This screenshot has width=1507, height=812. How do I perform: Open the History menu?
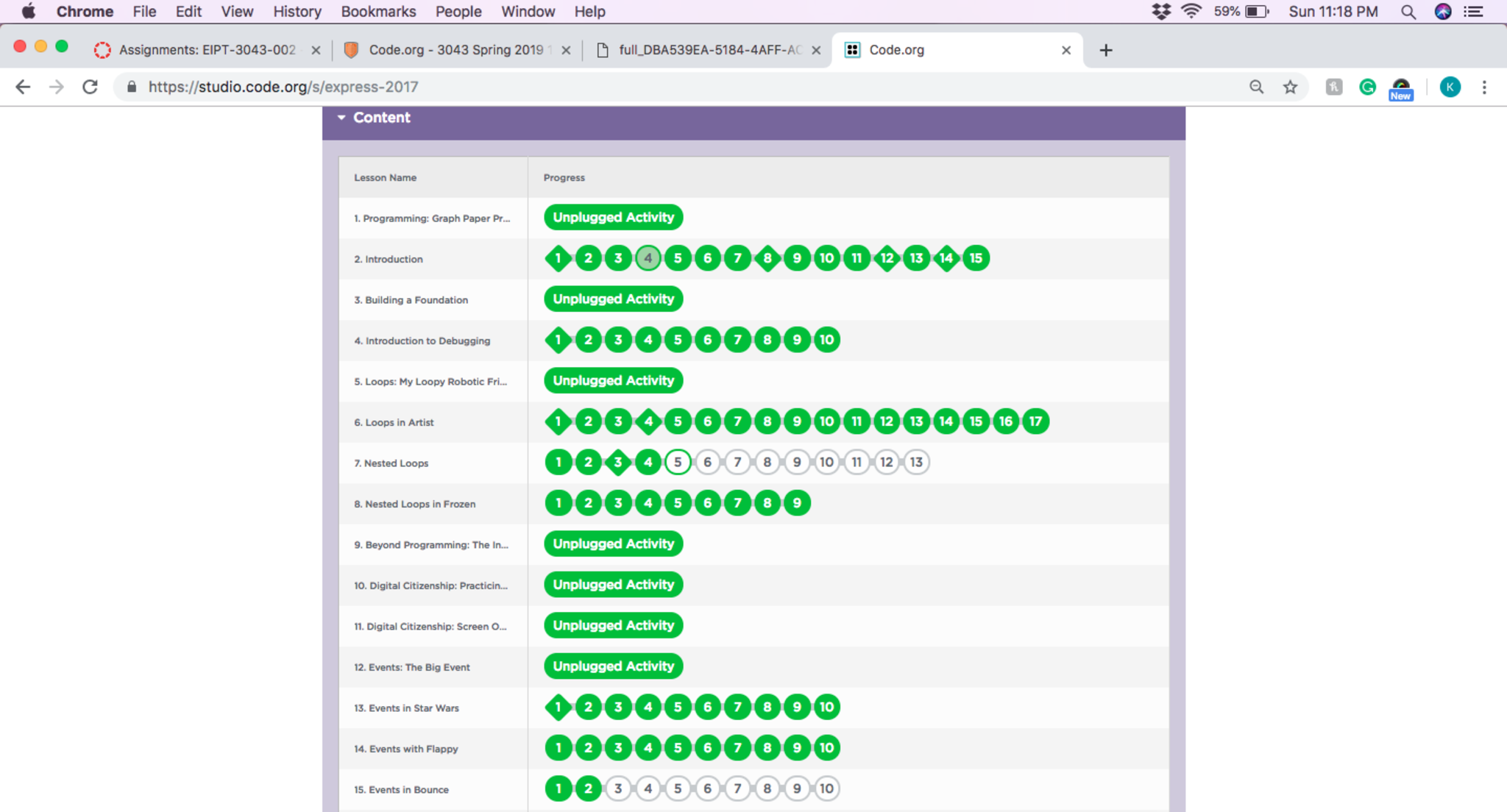[x=297, y=12]
